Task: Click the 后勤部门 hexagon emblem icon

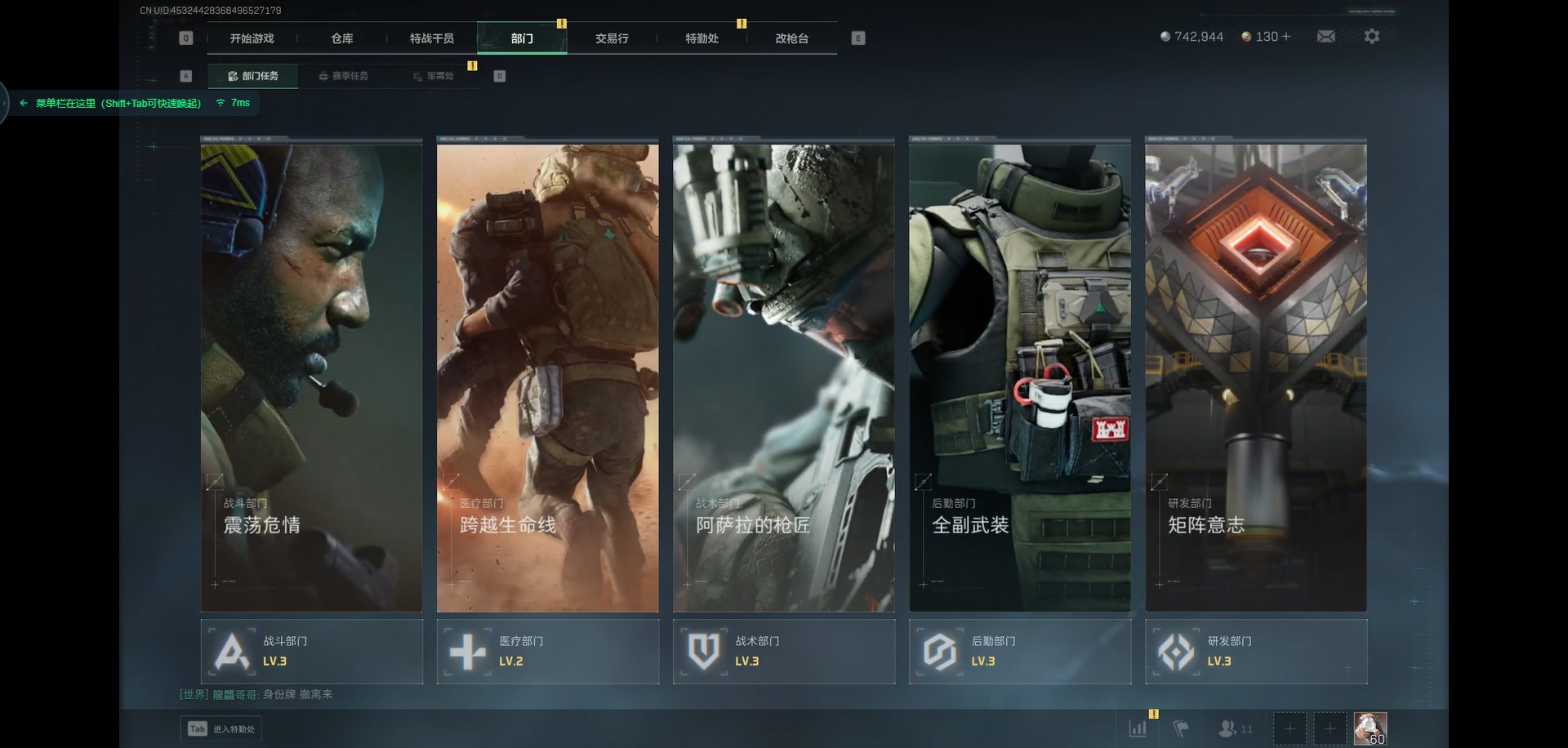Action: tap(940, 652)
